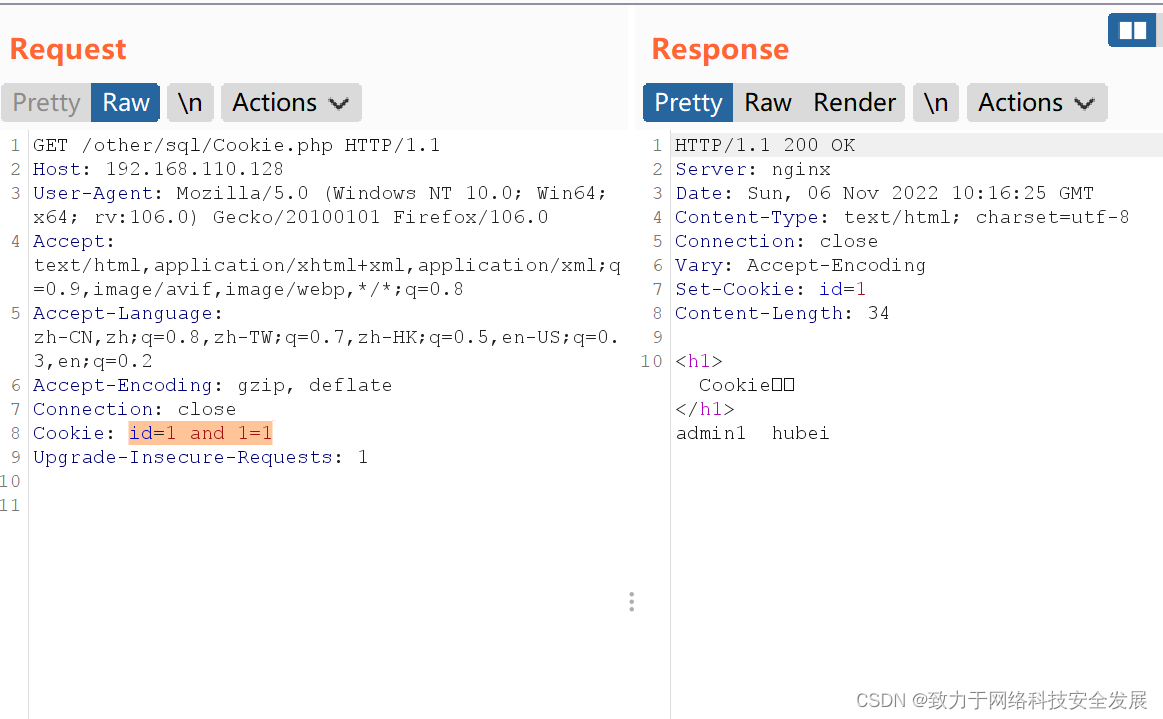Select the Request Pretty tab
Screen dimensions: 1163x719
(47, 102)
